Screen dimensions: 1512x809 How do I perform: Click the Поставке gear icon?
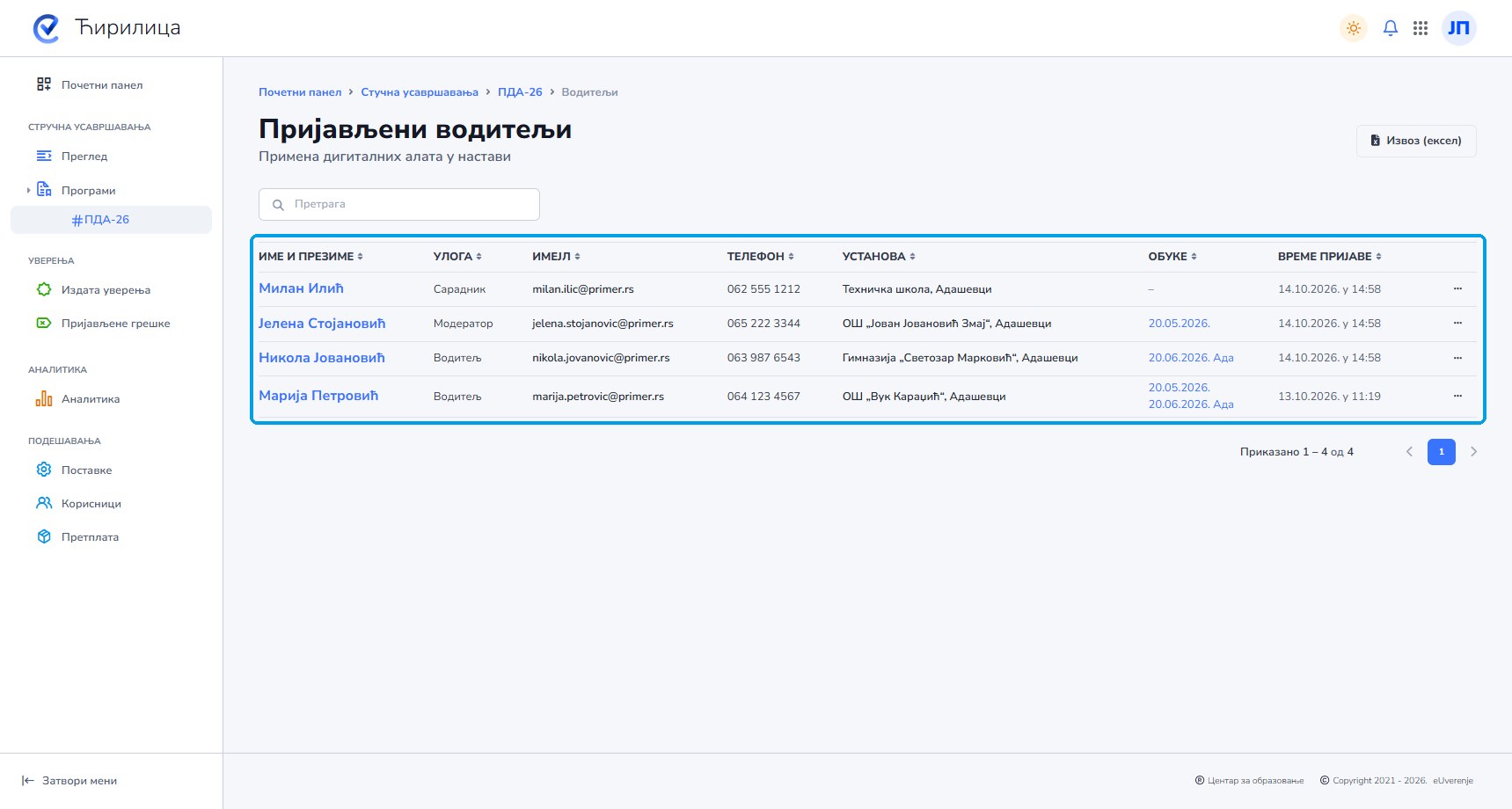(x=44, y=470)
